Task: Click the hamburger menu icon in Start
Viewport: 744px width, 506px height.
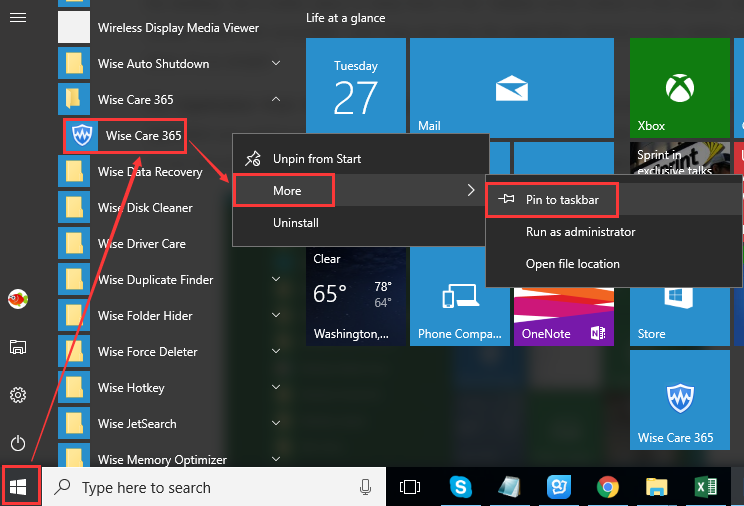Action: tap(18, 18)
